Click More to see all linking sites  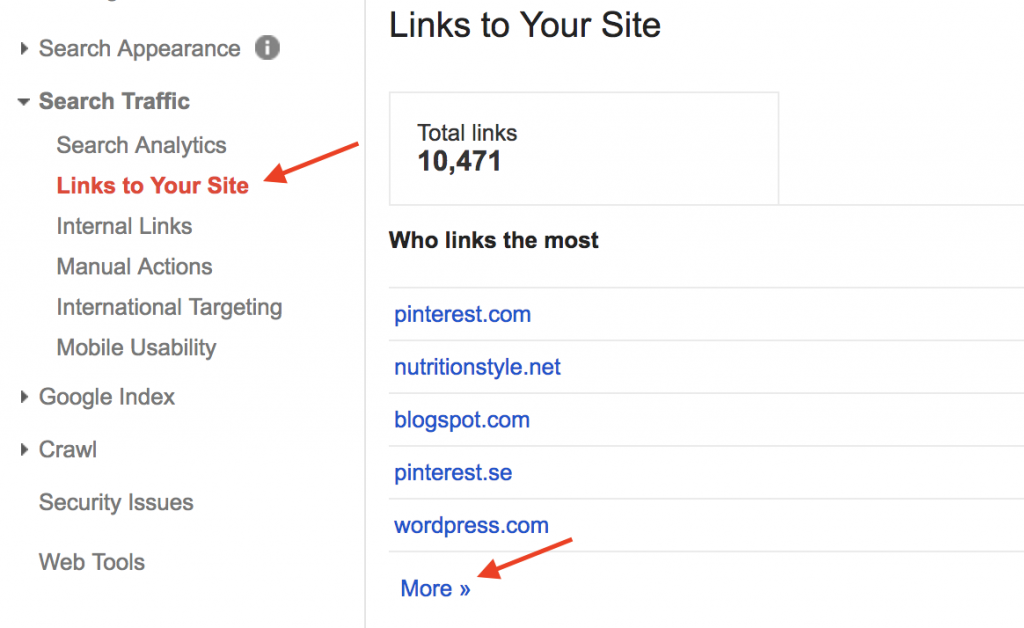435,588
